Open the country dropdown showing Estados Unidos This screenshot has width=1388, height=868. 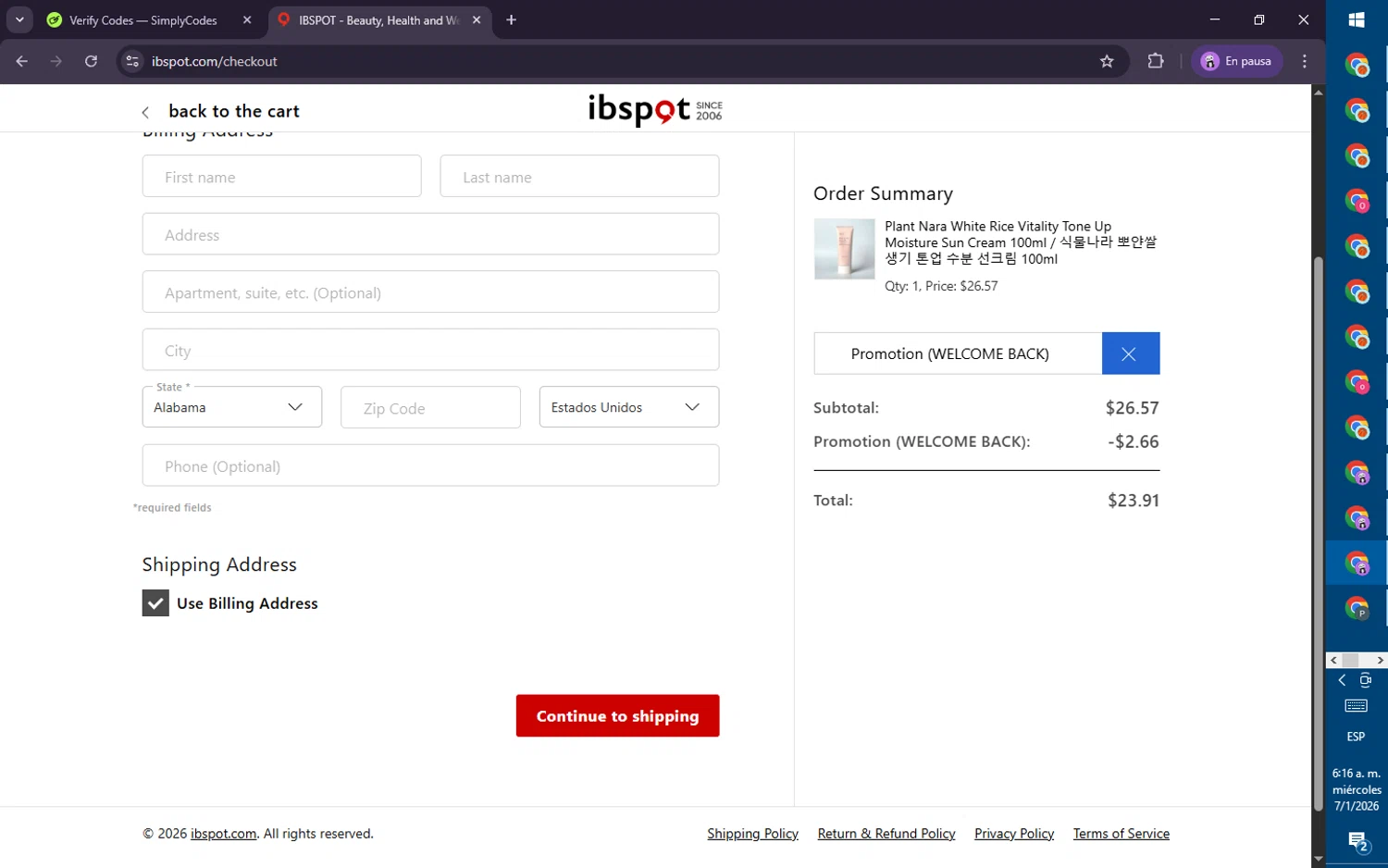(629, 407)
